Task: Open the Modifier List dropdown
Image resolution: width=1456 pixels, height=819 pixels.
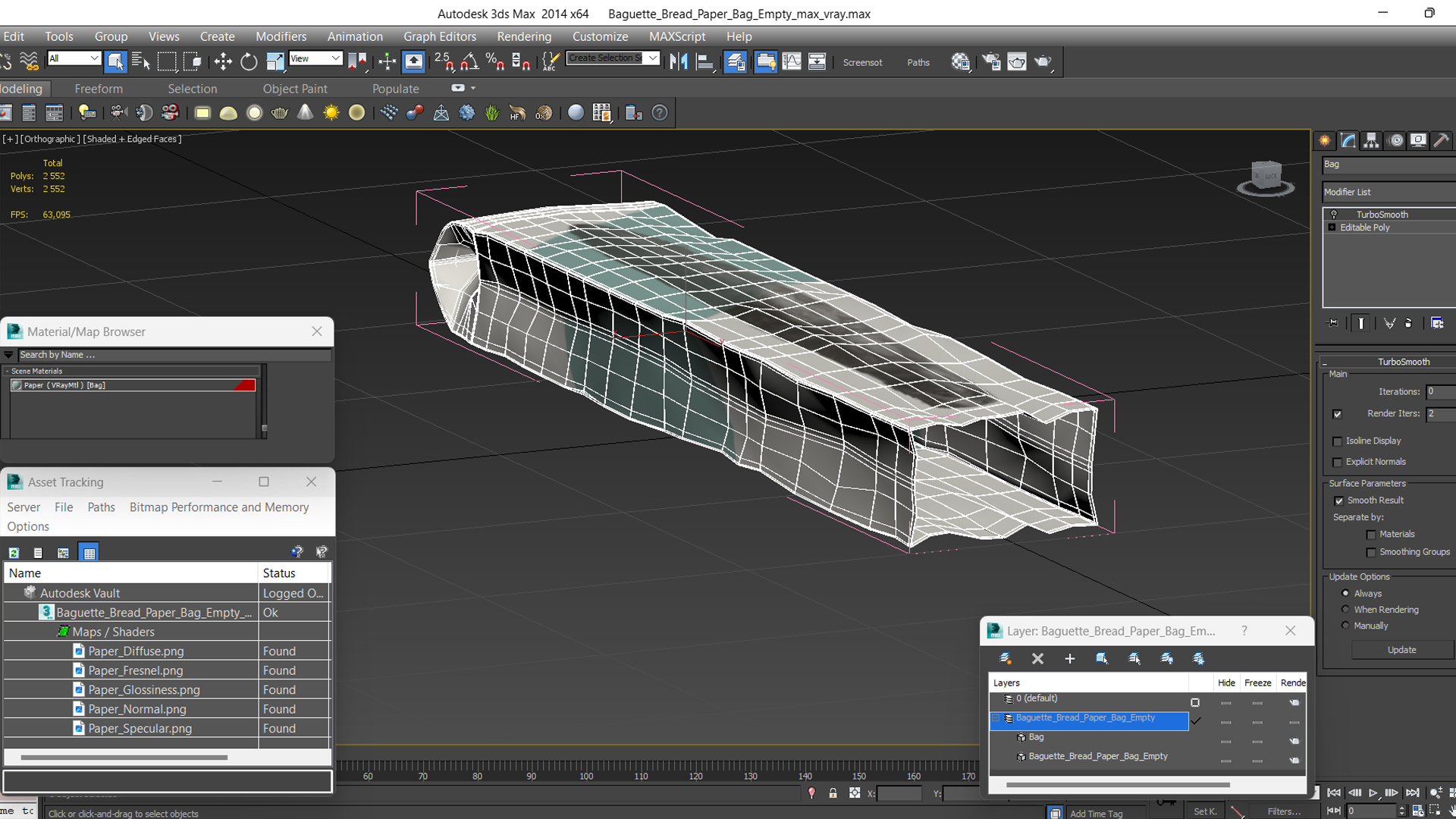Action: pyautogui.click(x=1389, y=192)
